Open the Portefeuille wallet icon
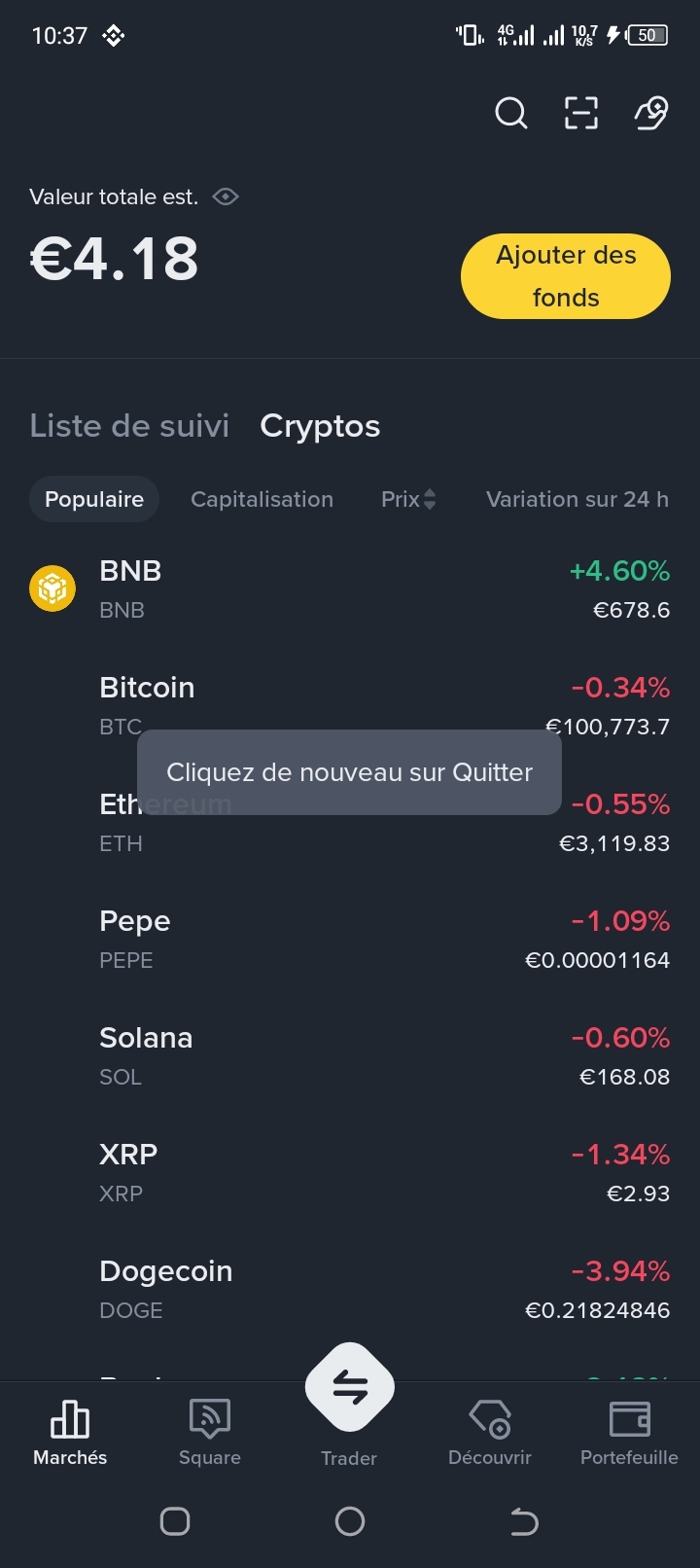700x1568 pixels. coord(629,1419)
